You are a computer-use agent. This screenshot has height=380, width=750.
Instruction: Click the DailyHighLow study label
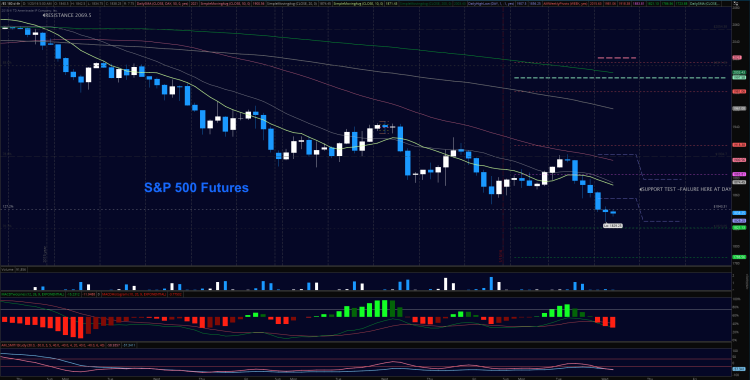tap(492, 3)
